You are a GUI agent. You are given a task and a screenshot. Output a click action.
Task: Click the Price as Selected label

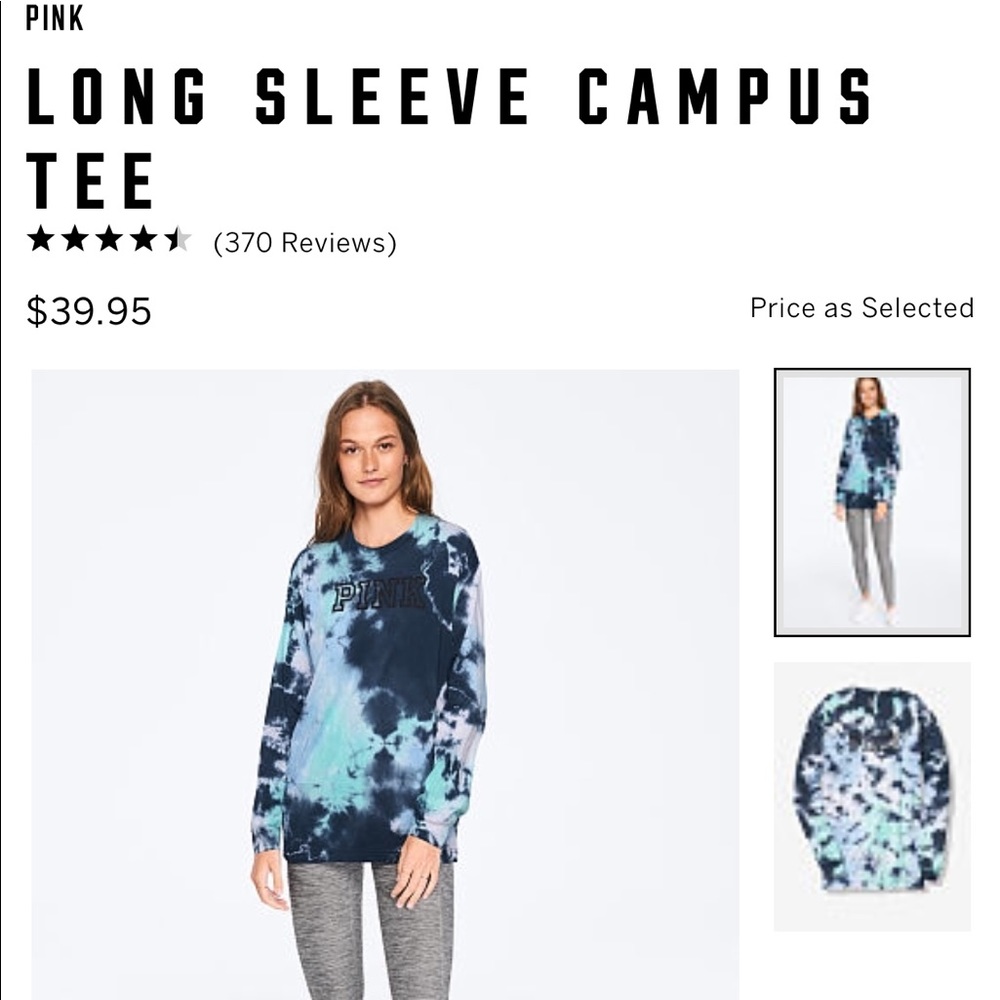862,307
